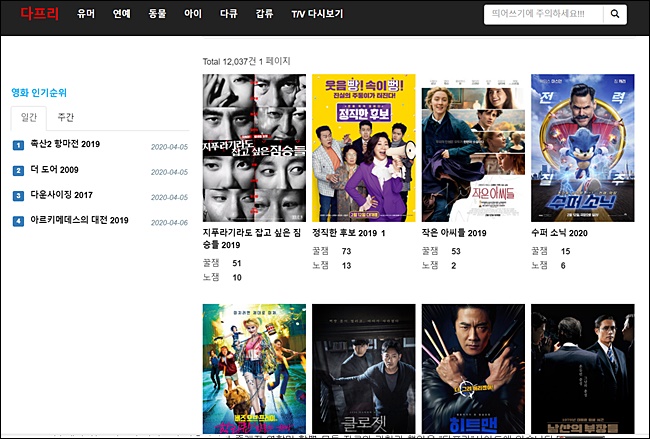
Task: Open the T/V 다시보기 menu
Action: [x=317, y=14]
